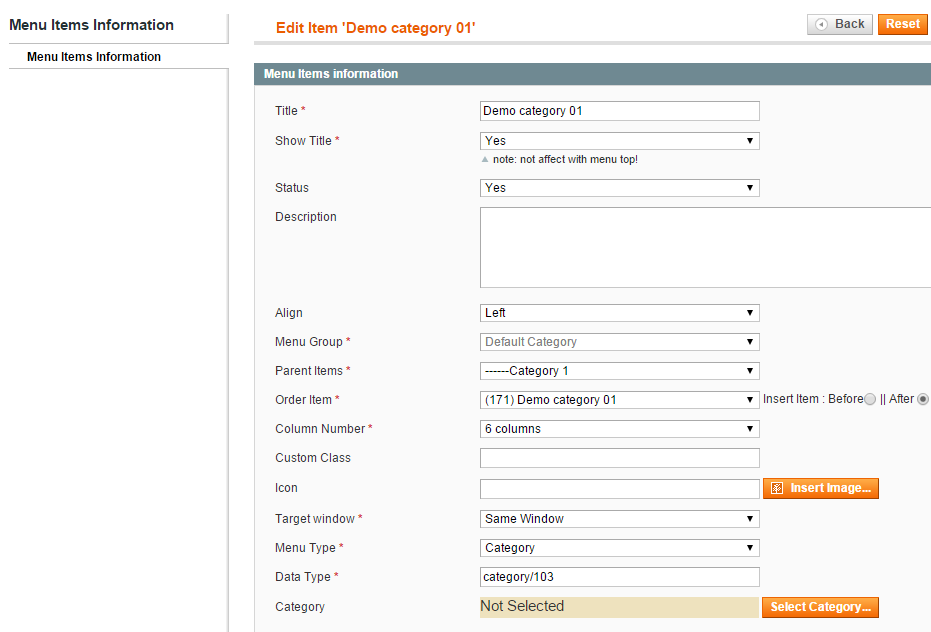Screen dimensions: 931x632
Task: Select the After insert item radio button
Action: (x=923, y=399)
